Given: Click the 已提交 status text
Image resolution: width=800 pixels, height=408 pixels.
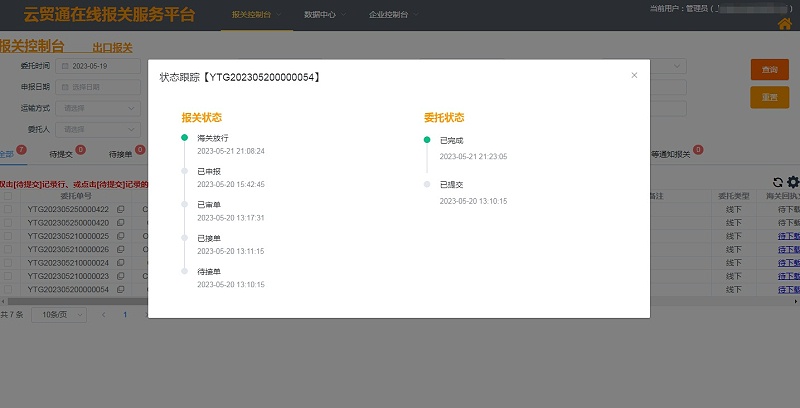Looking at the screenshot, I should [x=452, y=185].
